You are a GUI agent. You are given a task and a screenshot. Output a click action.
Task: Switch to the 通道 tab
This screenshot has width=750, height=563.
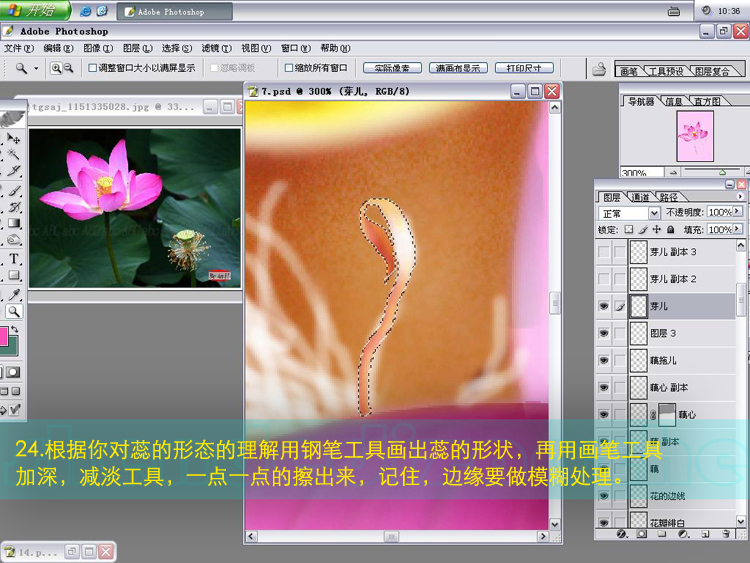[640, 197]
